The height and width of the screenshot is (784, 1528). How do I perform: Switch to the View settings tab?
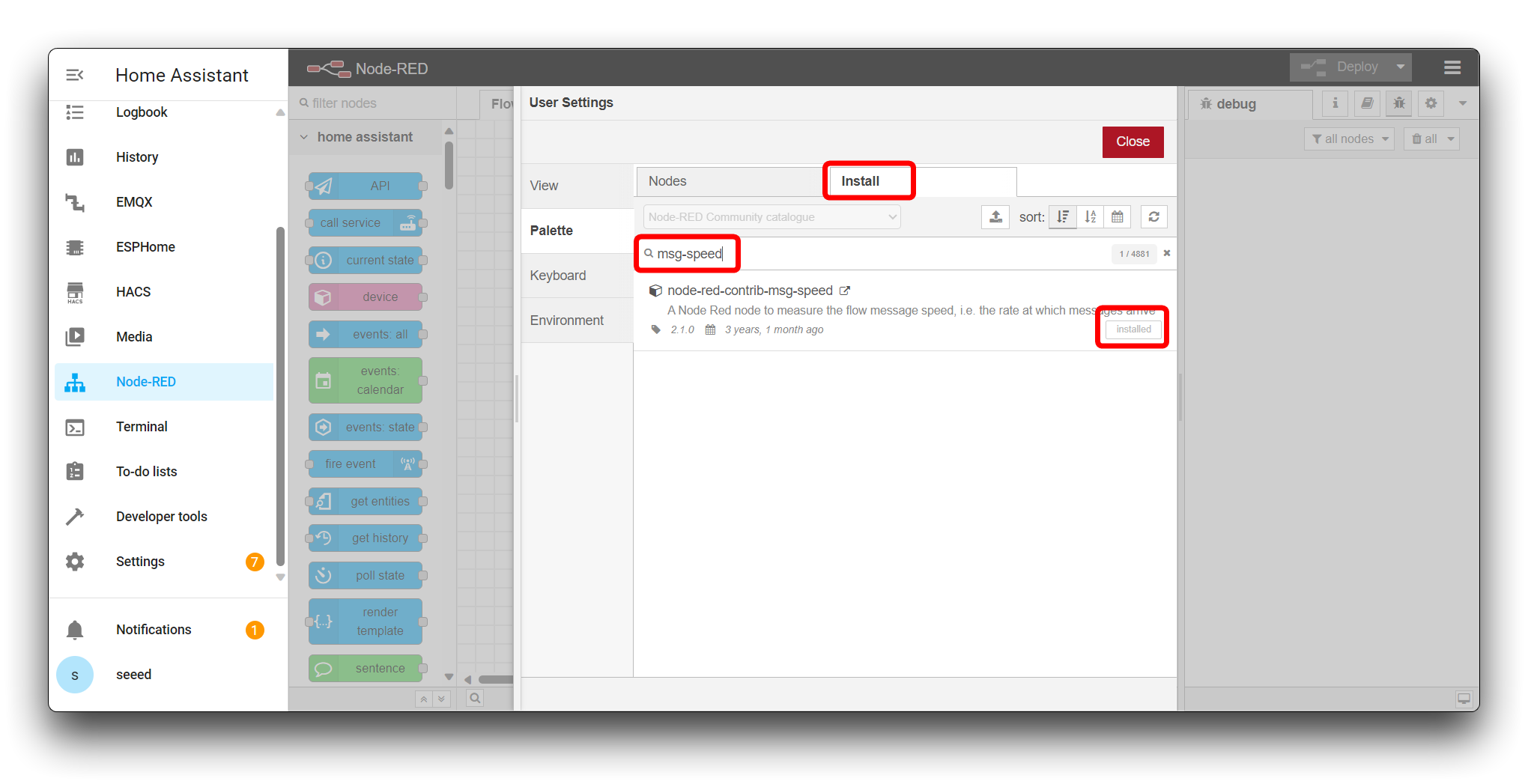577,186
